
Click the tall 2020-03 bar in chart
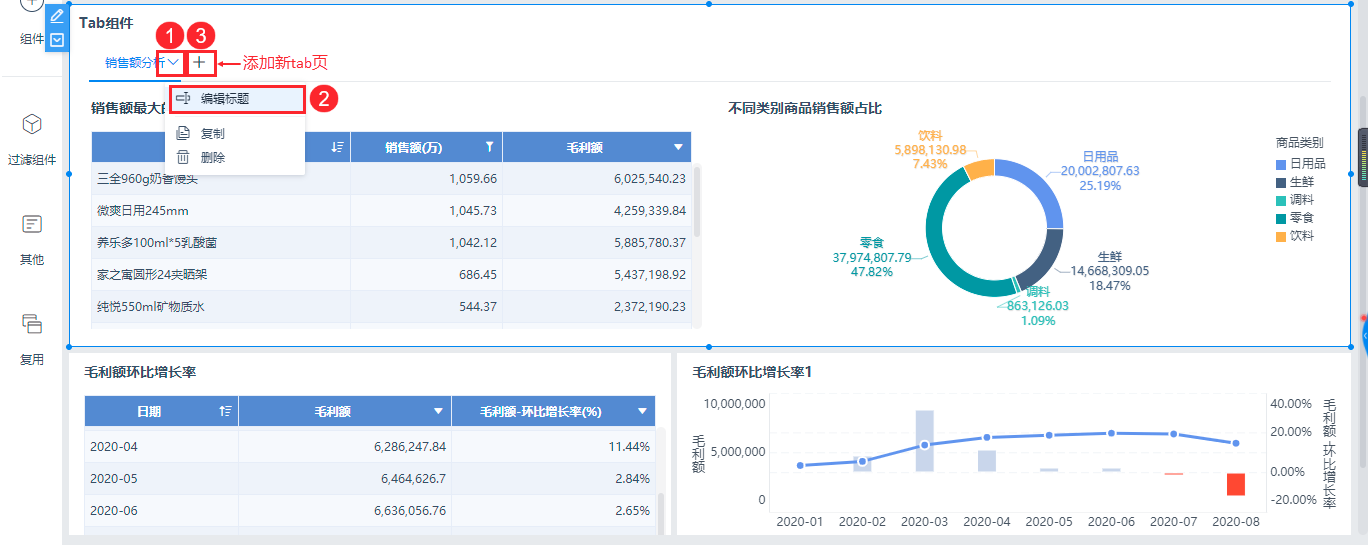(925, 441)
